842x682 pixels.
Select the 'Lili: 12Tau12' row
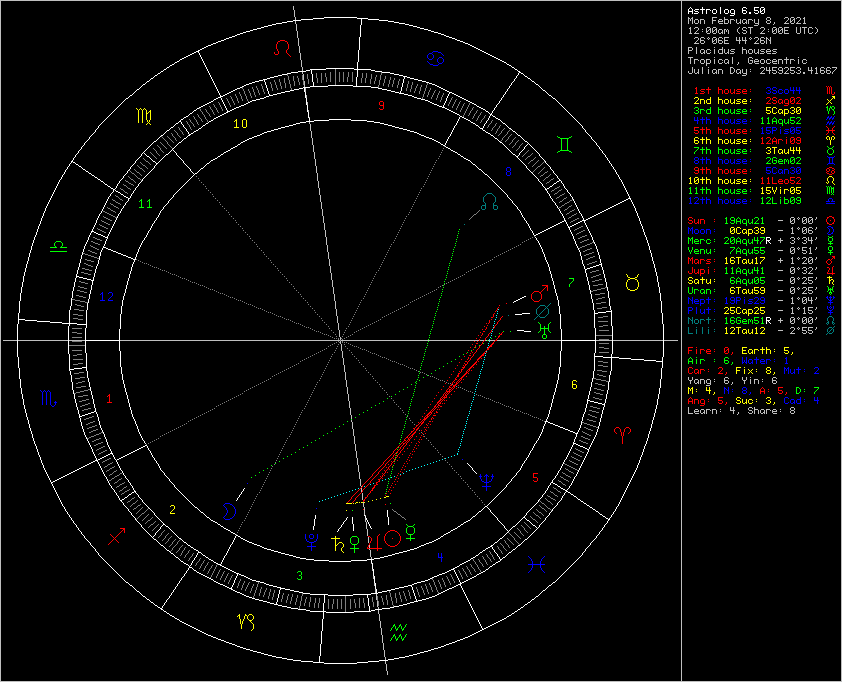click(x=761, y=331)
